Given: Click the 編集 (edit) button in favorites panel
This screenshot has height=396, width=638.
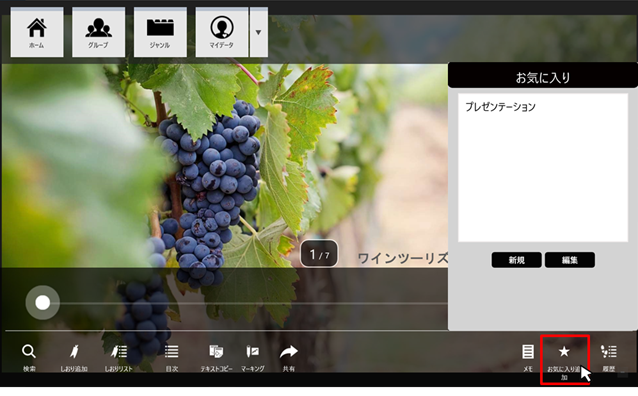Looking at the screenshot, I should coord(570,260).
